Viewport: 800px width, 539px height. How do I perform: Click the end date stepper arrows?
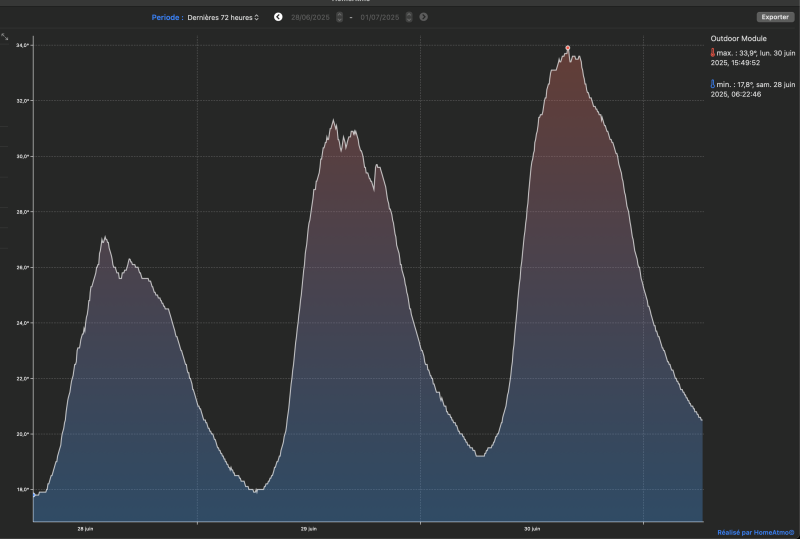(409, 17)
